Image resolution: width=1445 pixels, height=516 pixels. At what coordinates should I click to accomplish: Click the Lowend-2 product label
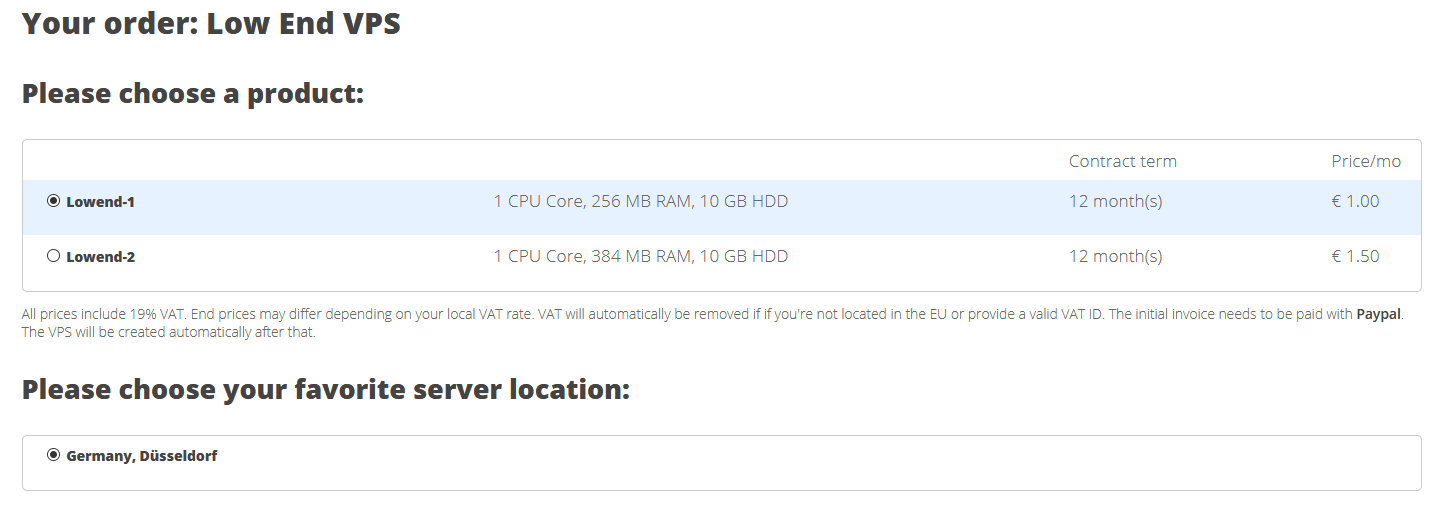coord(100,257)
